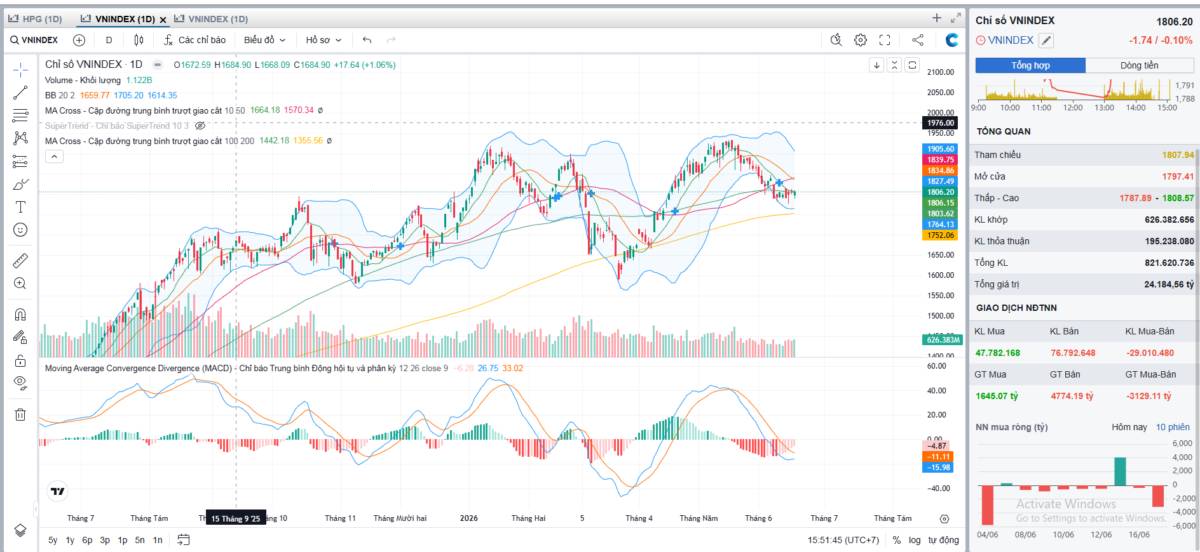Click the VNINDEX symbol search box

[34, 40]
